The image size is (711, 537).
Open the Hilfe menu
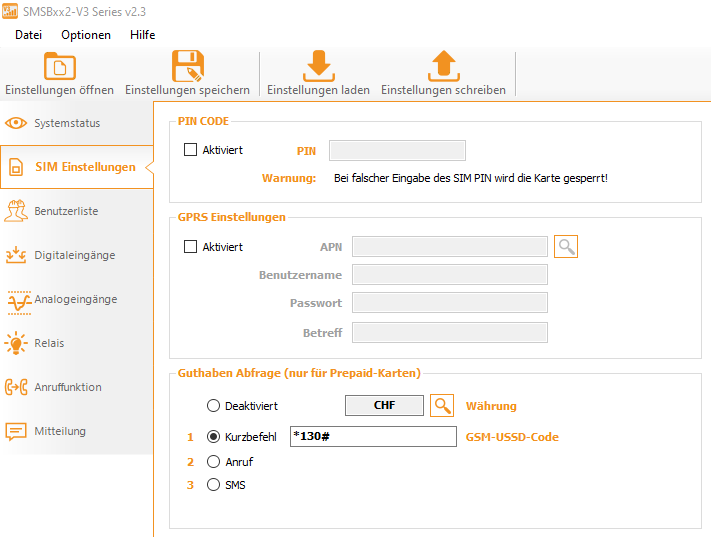coord(142,34)
